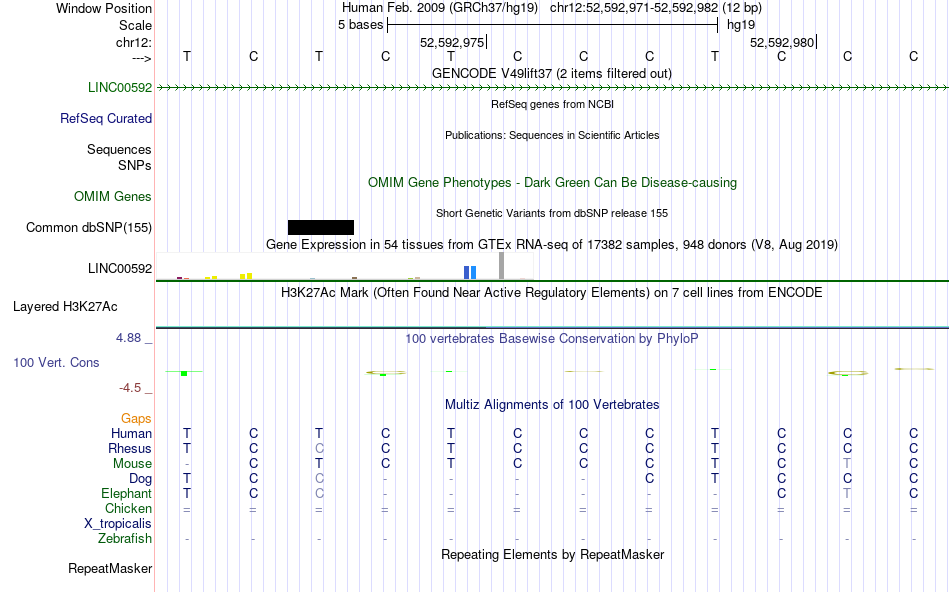
Task: Click the 100 vertebrates Basewise Conservation by PhyloP title
Action: click(551, 338)
